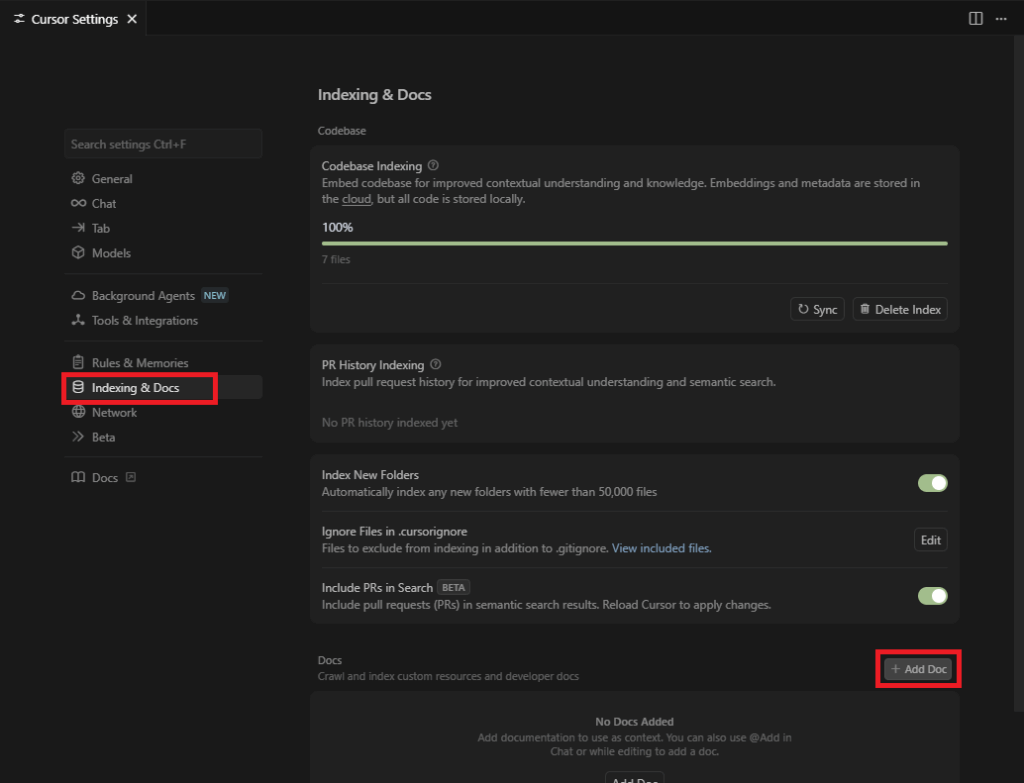Edit the .cursorignore files

point(931,540)
